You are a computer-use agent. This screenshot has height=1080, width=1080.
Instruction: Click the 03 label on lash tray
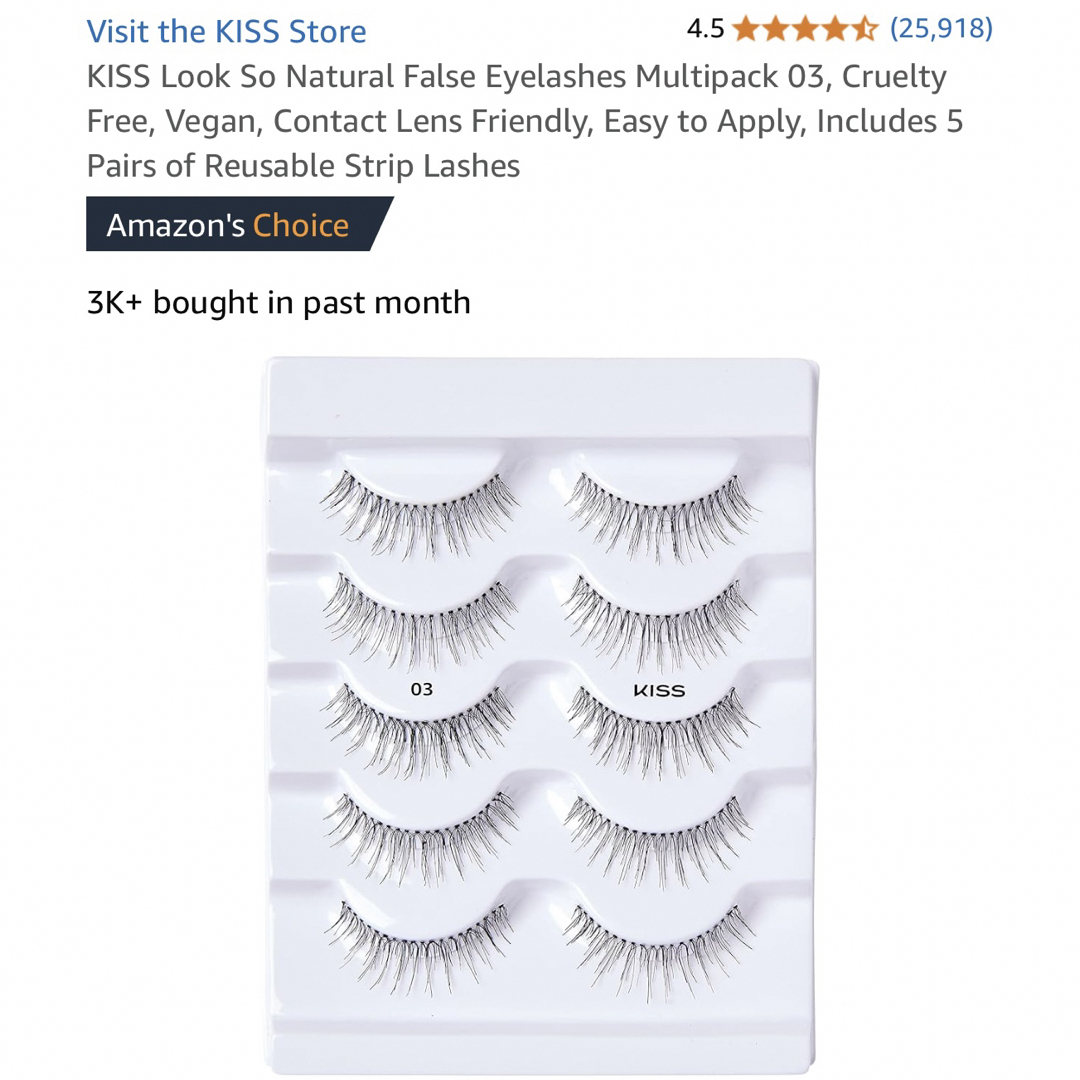pos(422,689)
